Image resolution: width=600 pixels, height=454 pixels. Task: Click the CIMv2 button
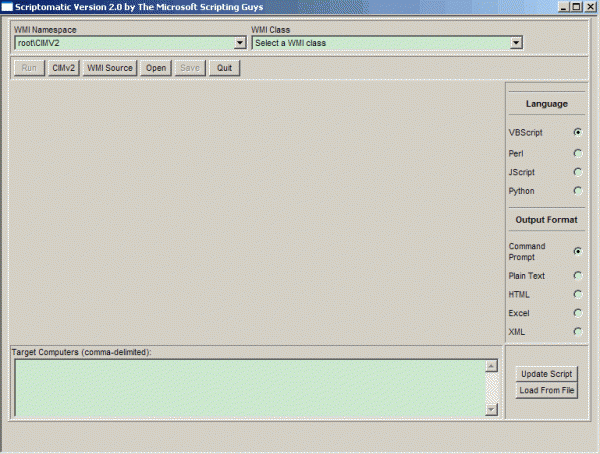pyautogui.click(x=64, y=68)
